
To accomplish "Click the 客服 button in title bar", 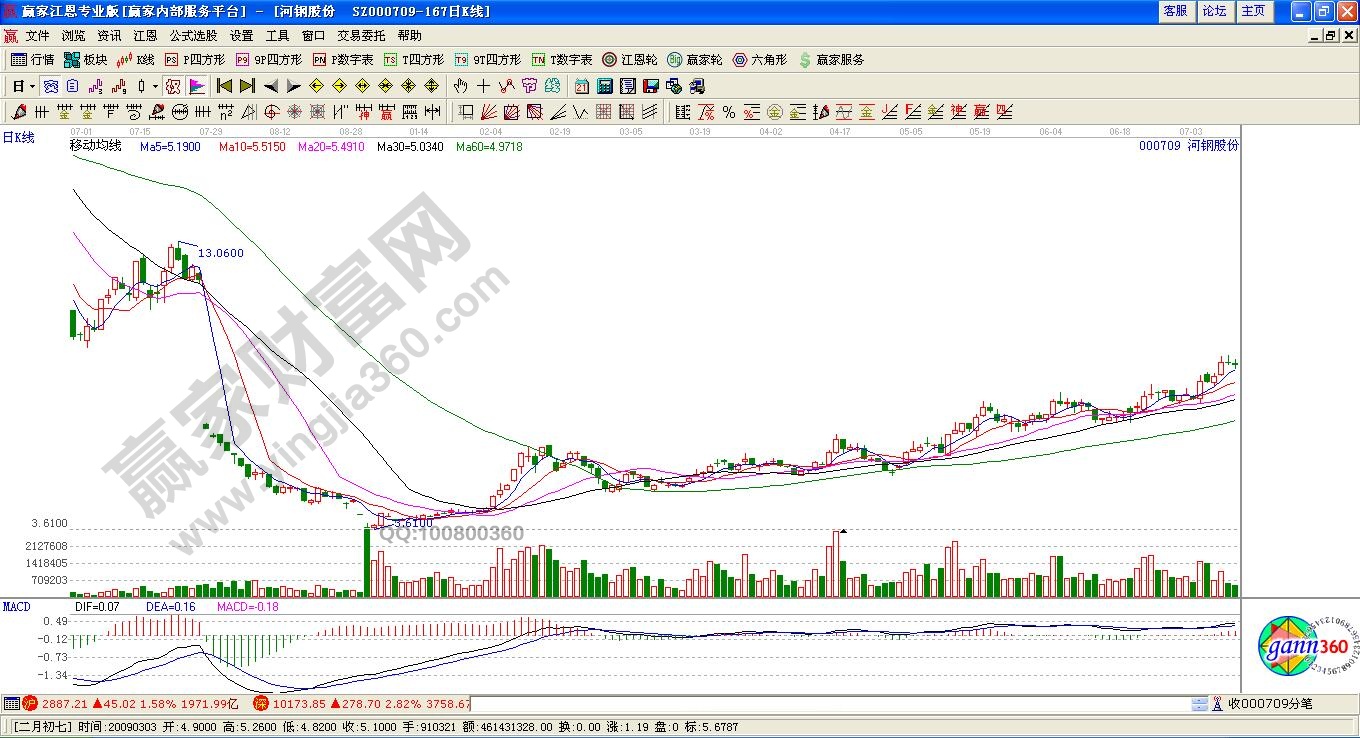I will click(x=1175, y=11).
